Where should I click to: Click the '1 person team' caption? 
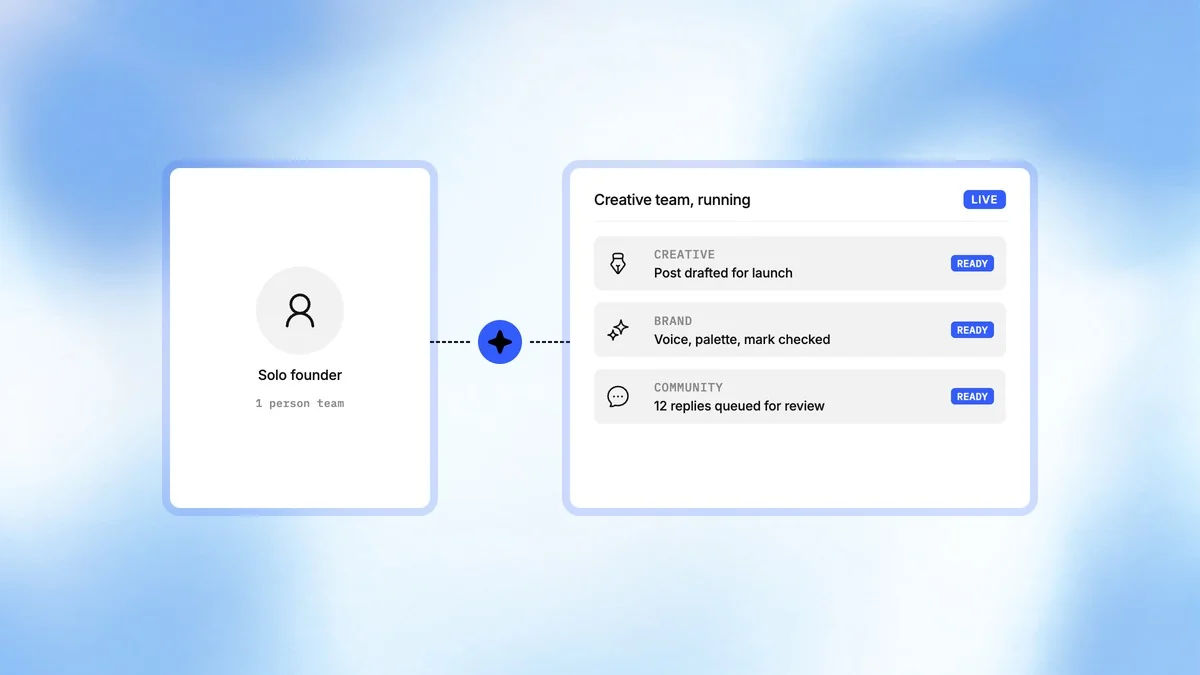pos(300,403)
